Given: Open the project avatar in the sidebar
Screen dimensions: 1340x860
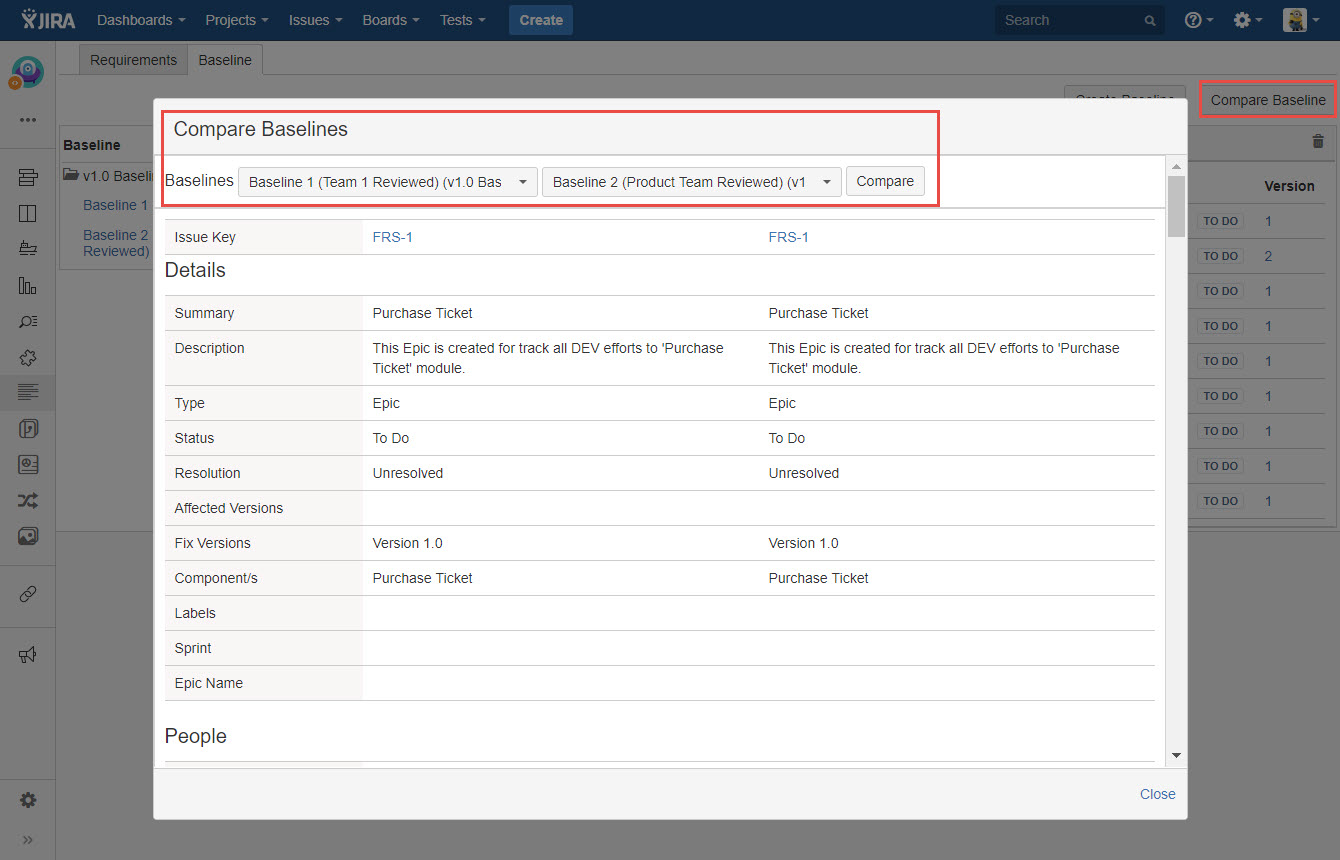Looking at the screenshot, I should point(27,72).
